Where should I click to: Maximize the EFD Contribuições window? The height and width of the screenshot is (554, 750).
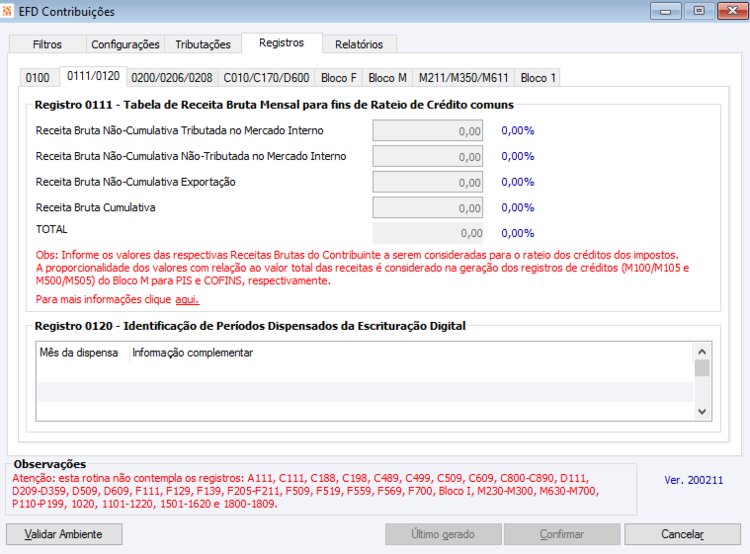tap(699, 11)
